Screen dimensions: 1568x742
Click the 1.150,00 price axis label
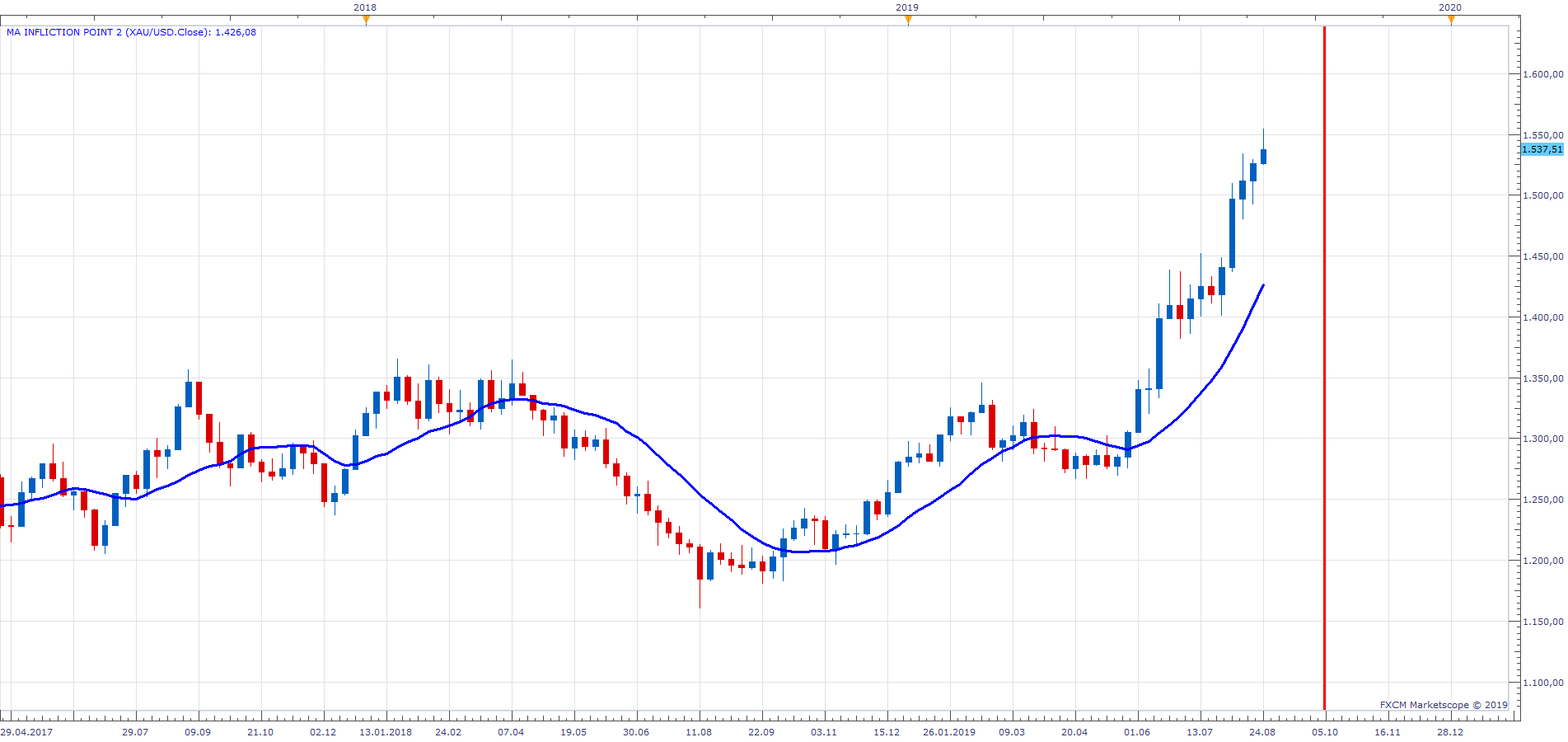(1542, 622)
